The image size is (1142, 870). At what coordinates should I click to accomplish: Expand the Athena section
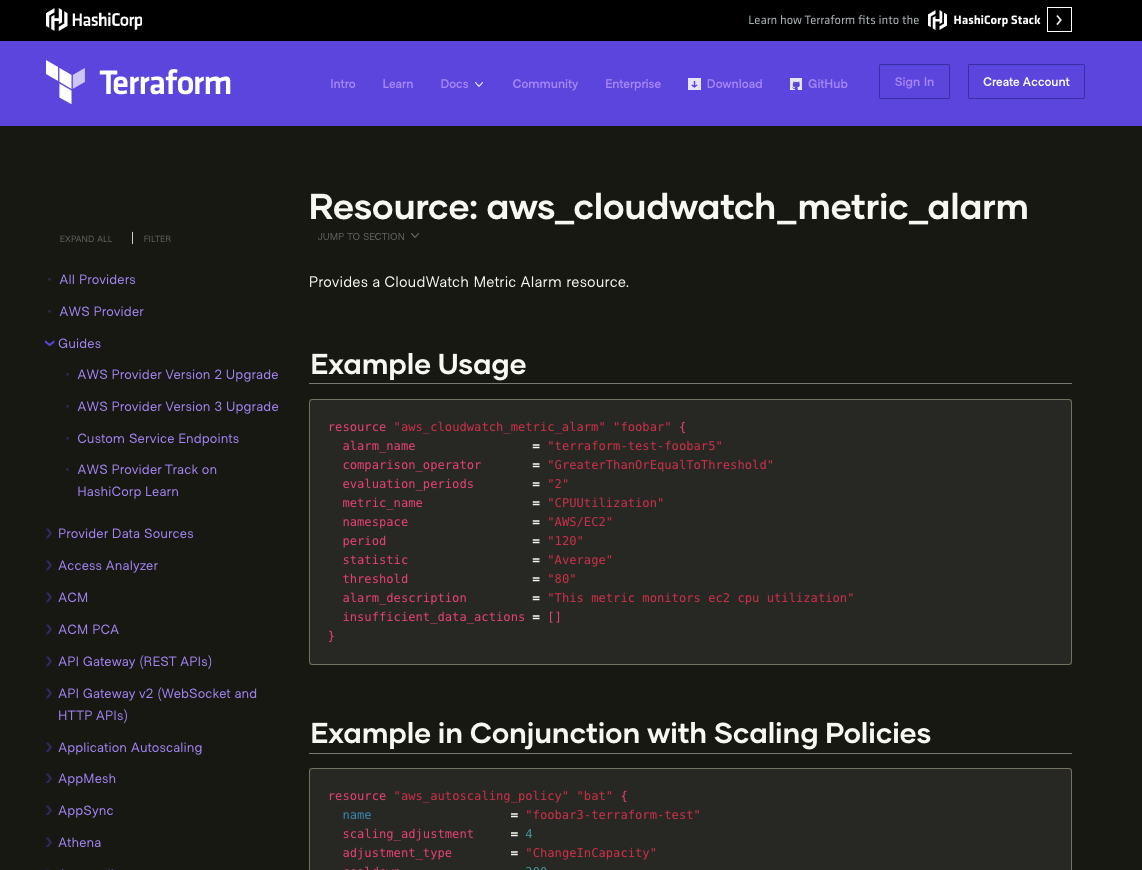tap(74, 843)
